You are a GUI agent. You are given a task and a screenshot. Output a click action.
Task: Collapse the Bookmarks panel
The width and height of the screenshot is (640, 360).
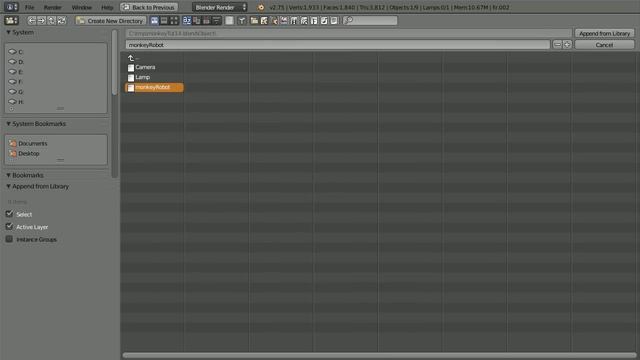[x=8, y=175]
